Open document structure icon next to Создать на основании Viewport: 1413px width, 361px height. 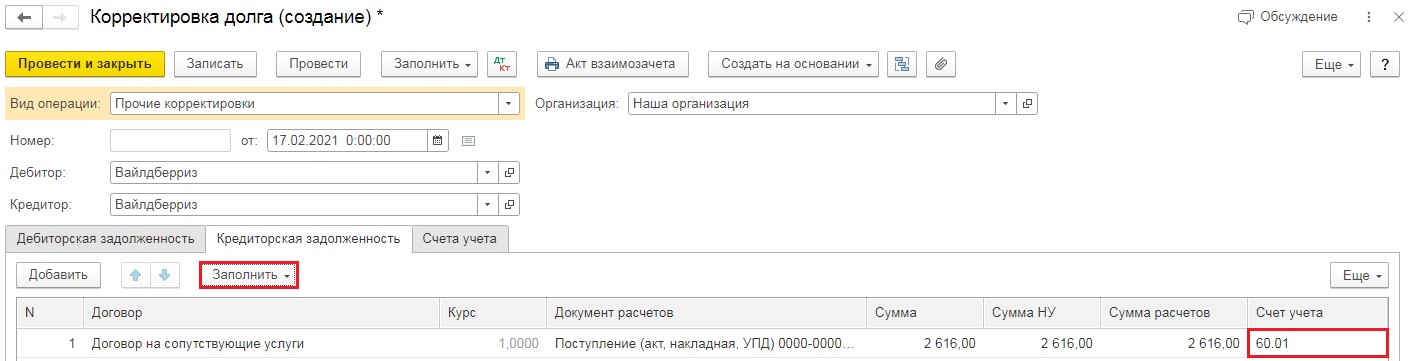(903, 64)
